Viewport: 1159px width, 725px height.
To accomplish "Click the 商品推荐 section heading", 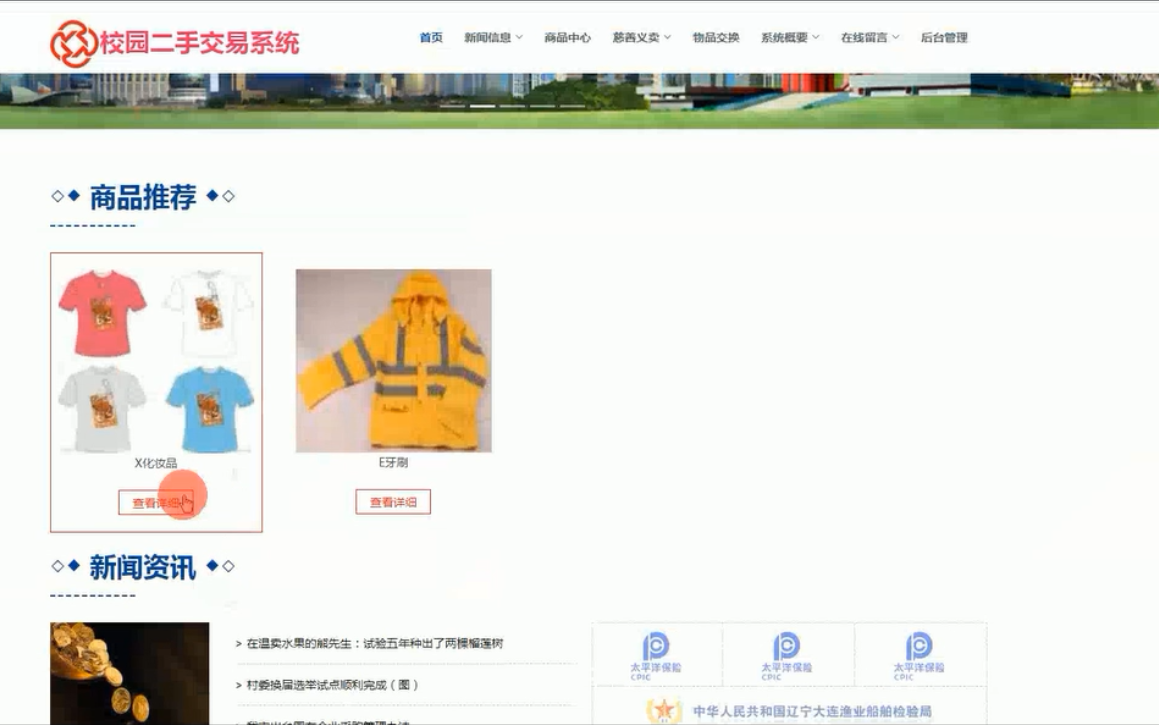I will [x=143, y=197].
